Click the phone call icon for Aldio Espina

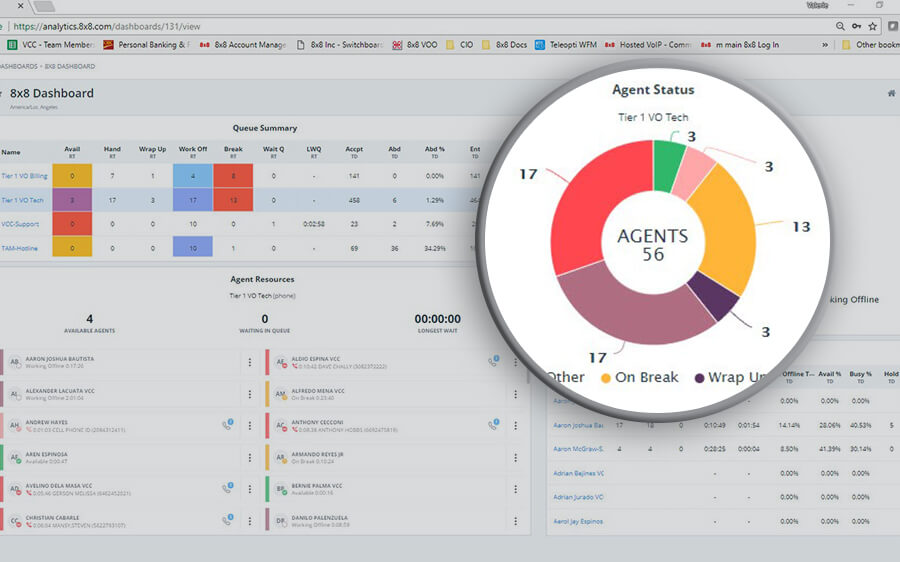tap(494, 361)
